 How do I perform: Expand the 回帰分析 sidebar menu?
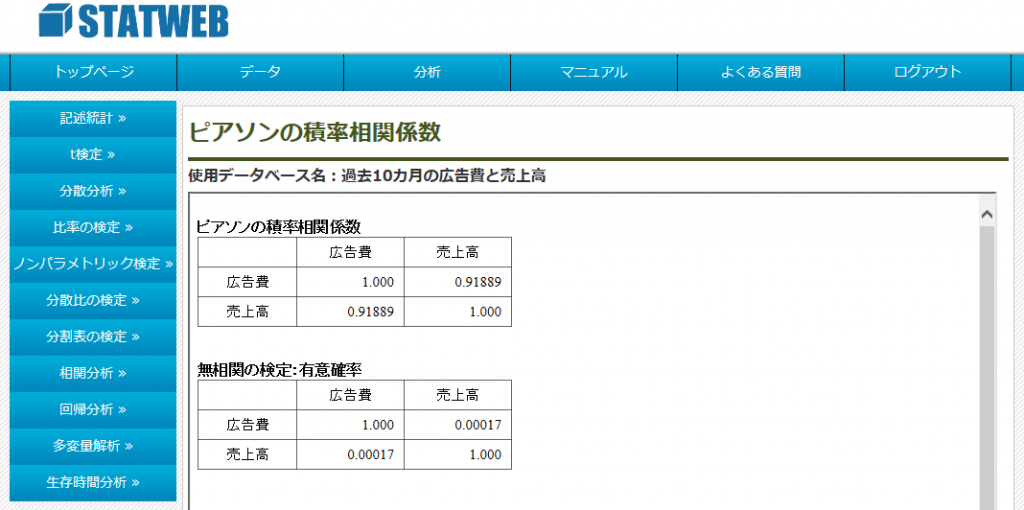click(x=93, y=409)
